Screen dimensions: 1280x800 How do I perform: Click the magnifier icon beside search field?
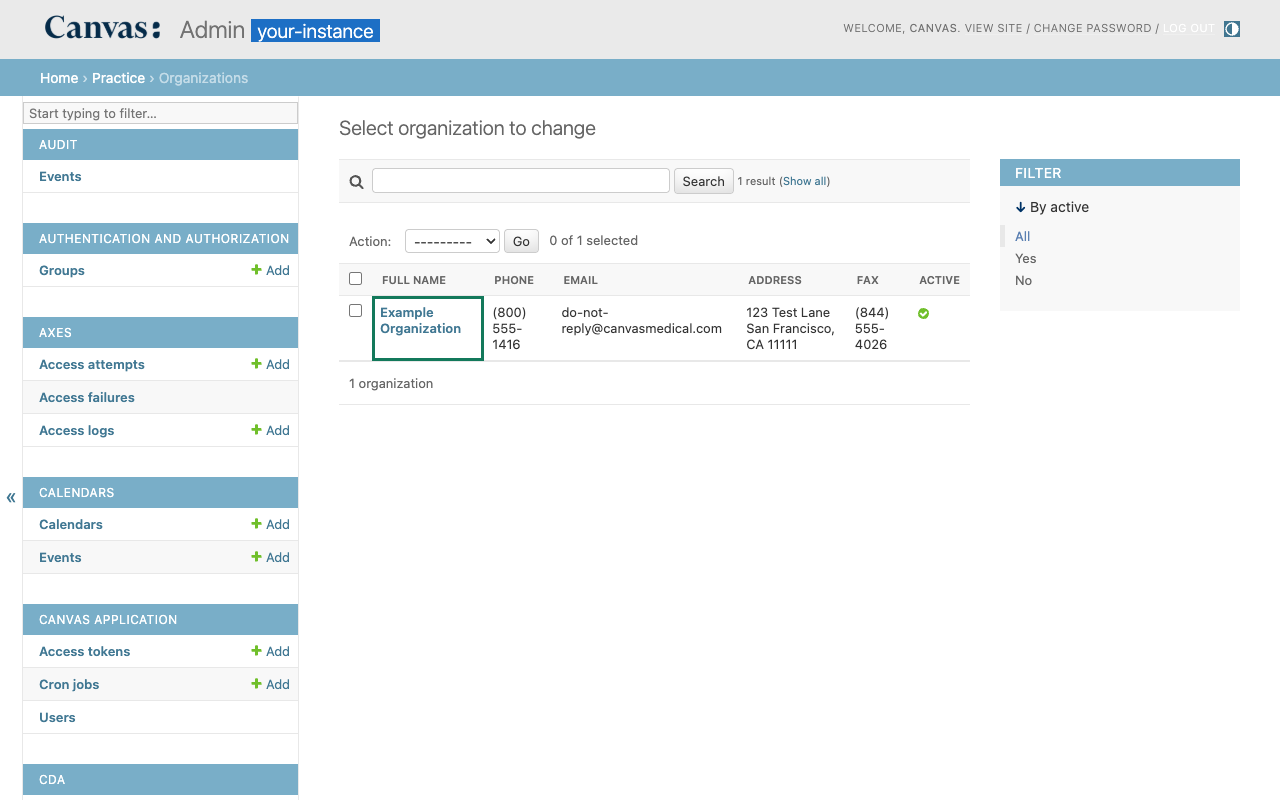(x=356, y=182)
